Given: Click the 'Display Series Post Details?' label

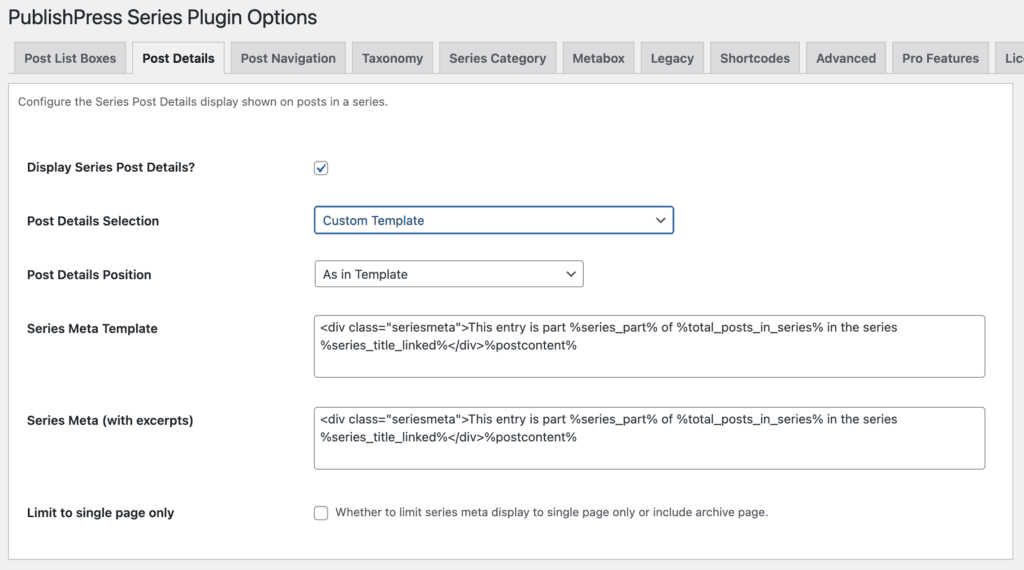Looking at the screenshot, I should click(111, 167).
